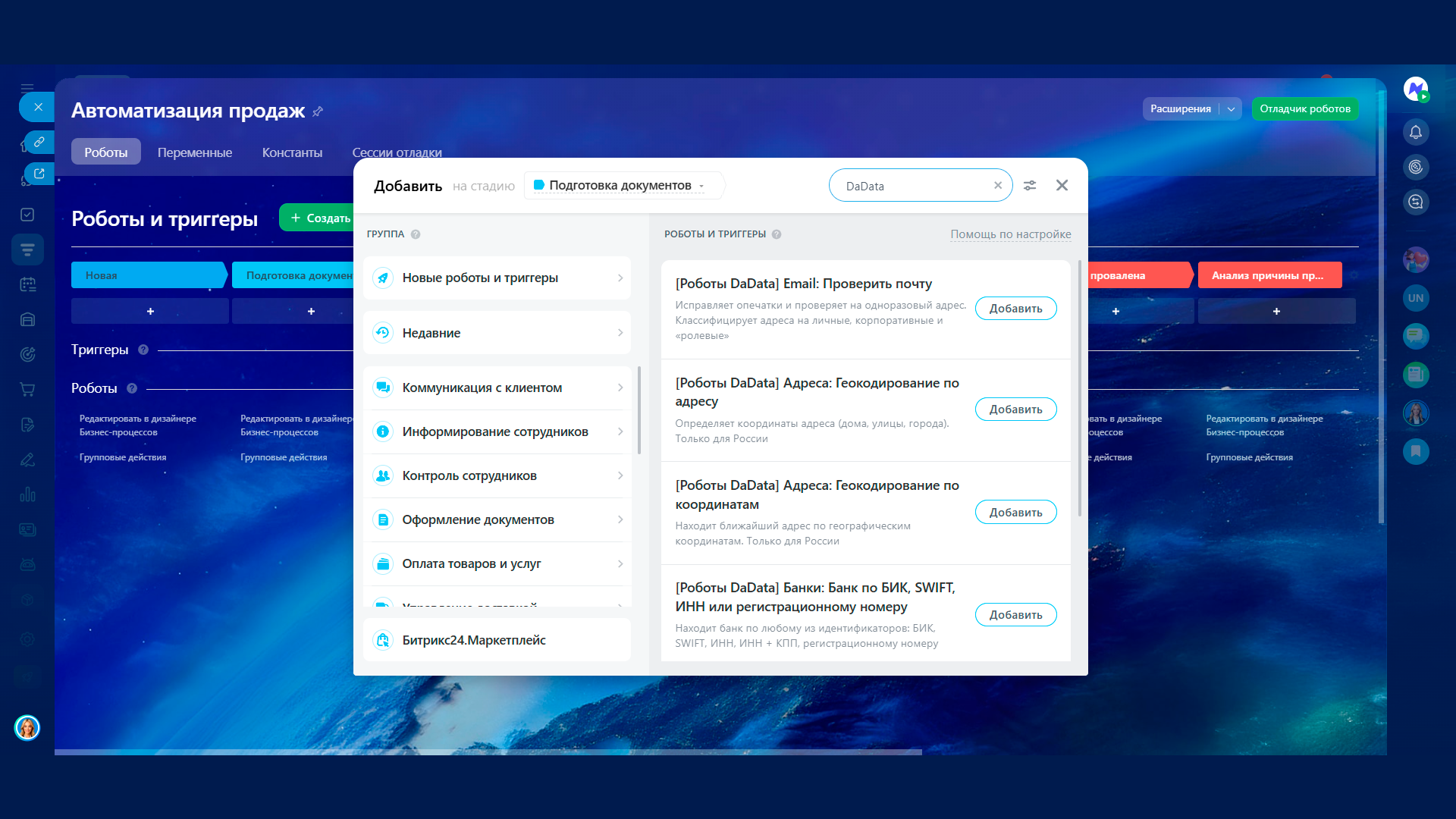Open the Подготовка документов stage dropdown
Screen dimensions: 1456x819
pyautogui.click(x=620, y=186)
